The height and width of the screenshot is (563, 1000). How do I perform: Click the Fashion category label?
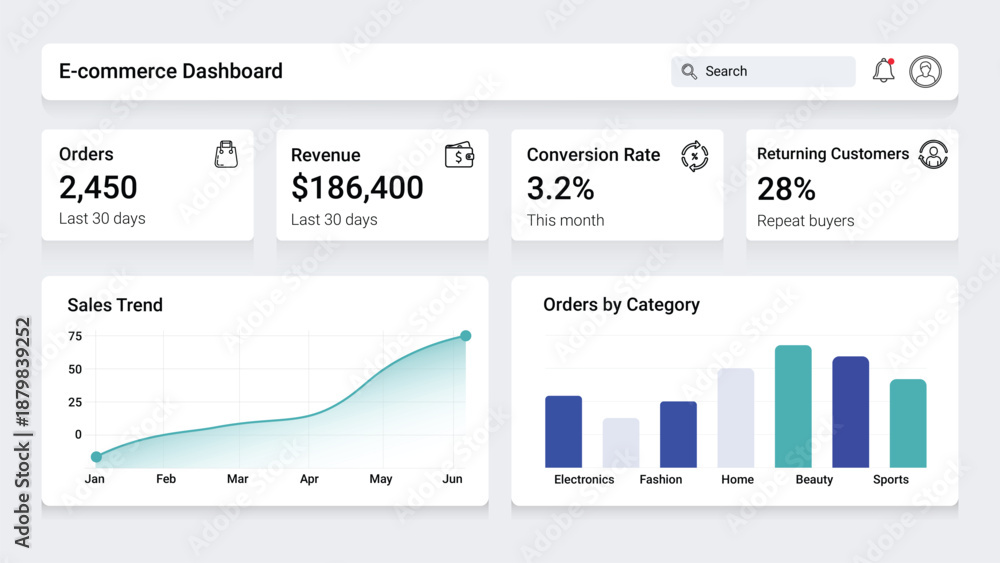point(661,479)
